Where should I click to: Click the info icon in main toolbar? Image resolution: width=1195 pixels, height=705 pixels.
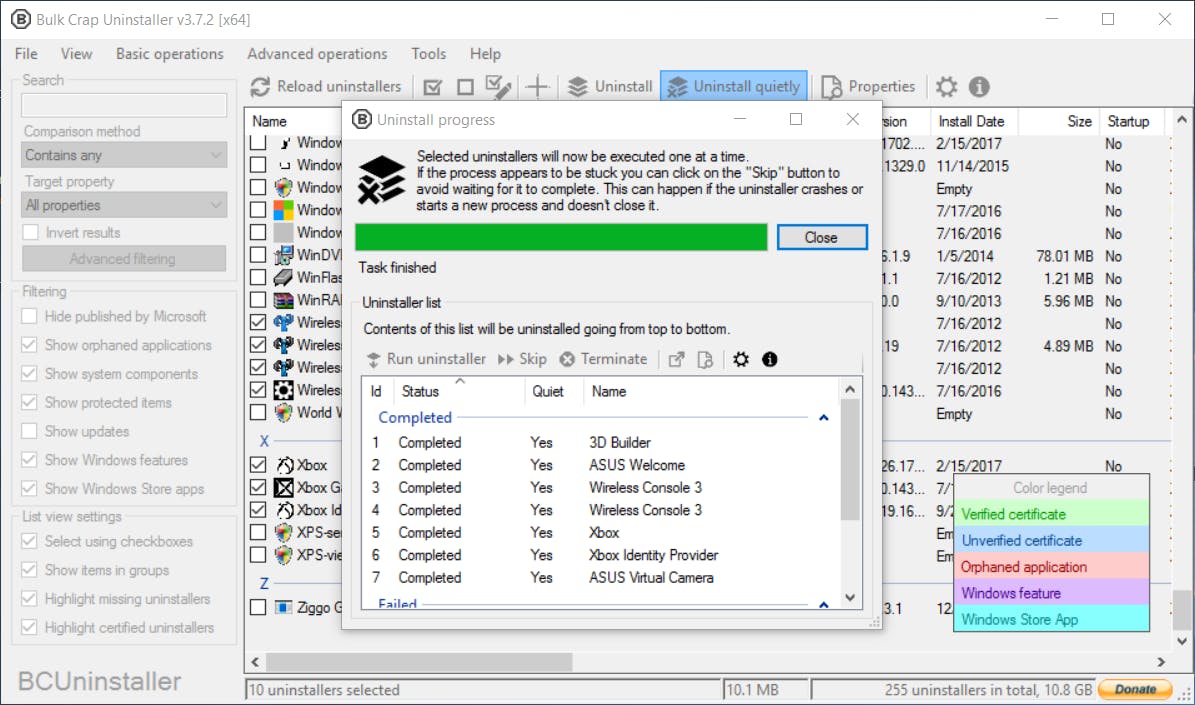pos(979,87)
